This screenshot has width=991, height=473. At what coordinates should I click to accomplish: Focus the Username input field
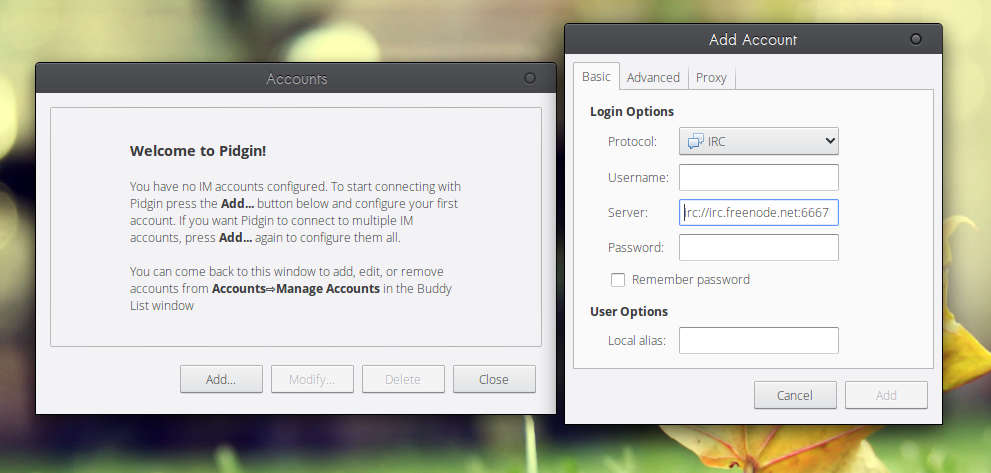coord(758,178)
